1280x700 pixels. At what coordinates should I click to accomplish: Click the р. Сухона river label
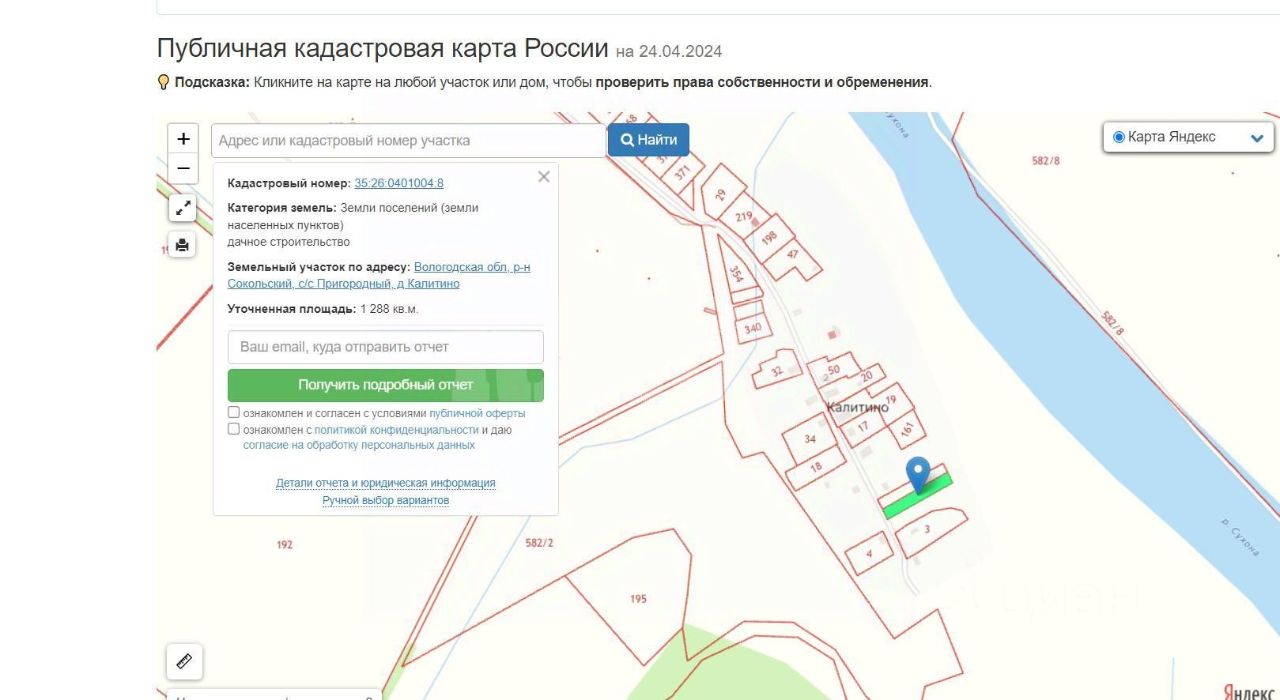point(1240,536)
